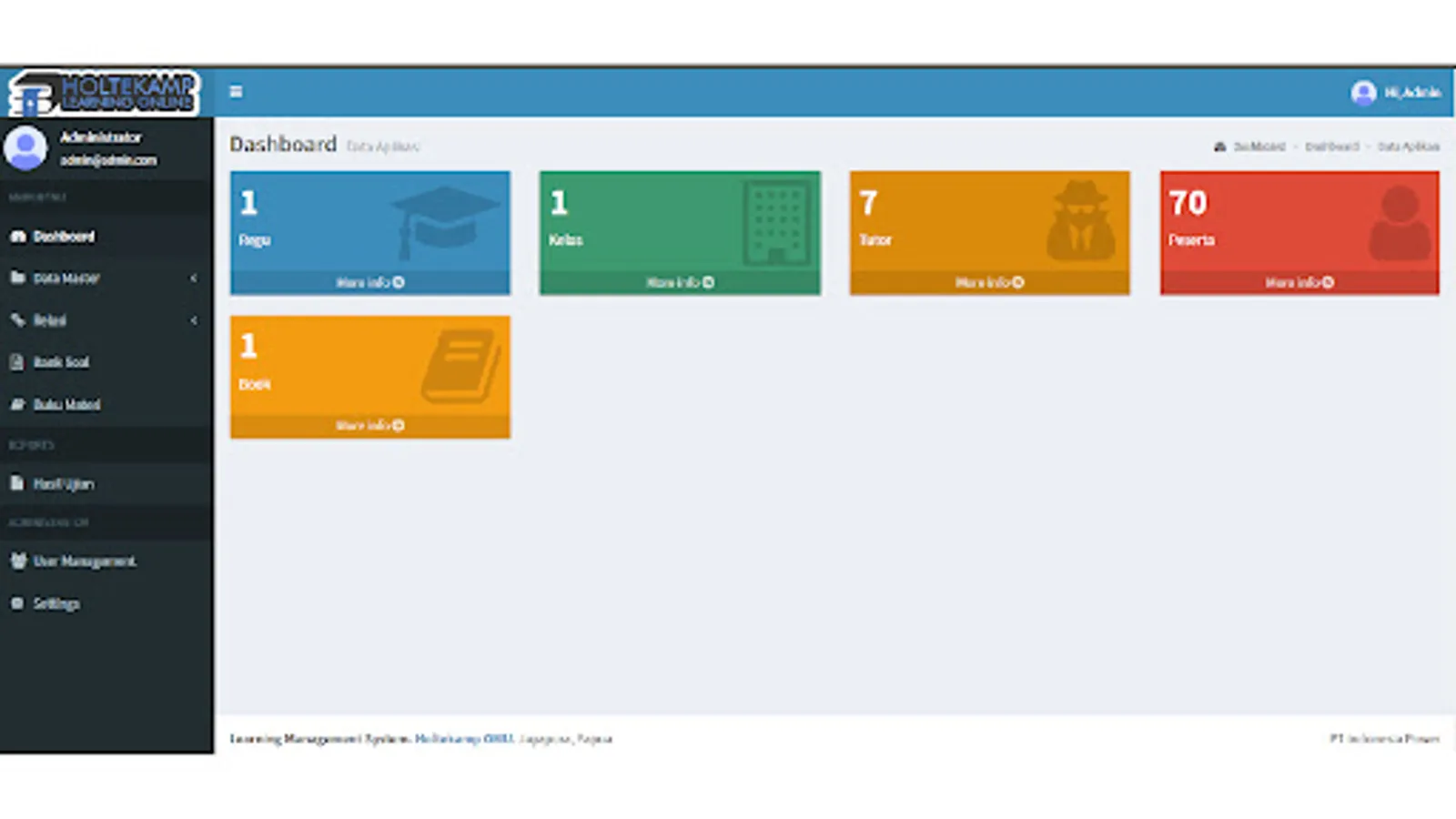Click the spy icon on Tutor card

[x=1080, y=220]
